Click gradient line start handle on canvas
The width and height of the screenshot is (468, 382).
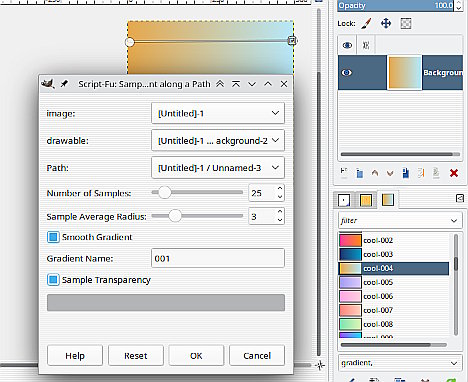(x=130, y=42)
